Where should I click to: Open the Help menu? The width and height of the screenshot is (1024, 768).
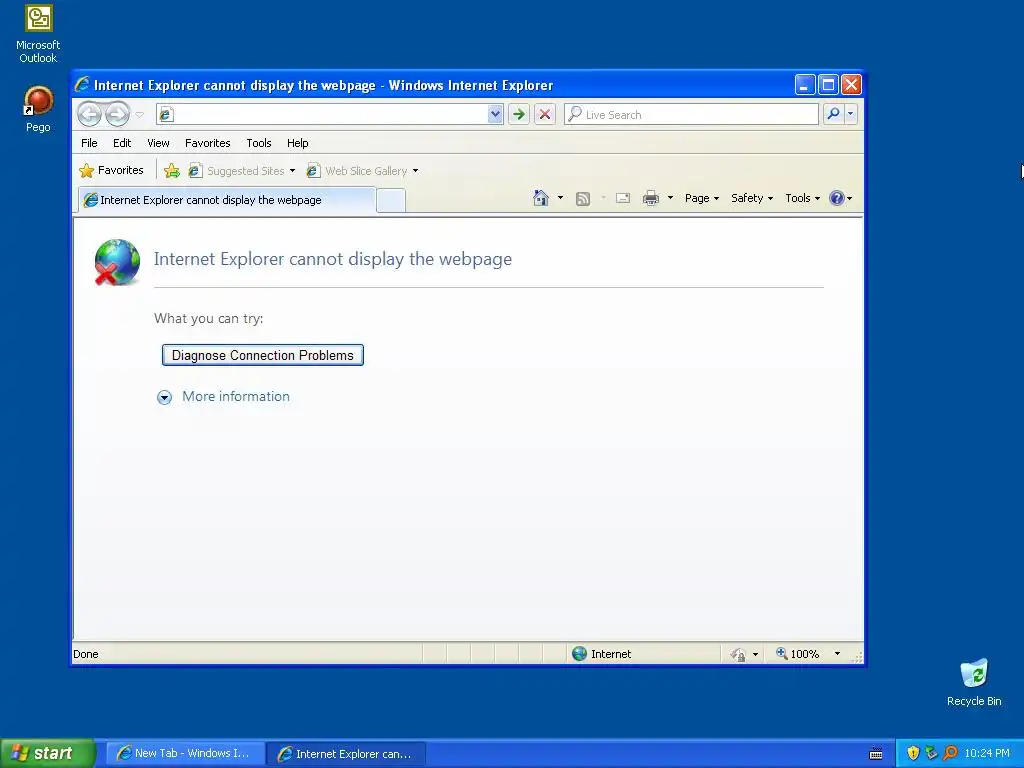pyautogui.click(x=298, y=143)
